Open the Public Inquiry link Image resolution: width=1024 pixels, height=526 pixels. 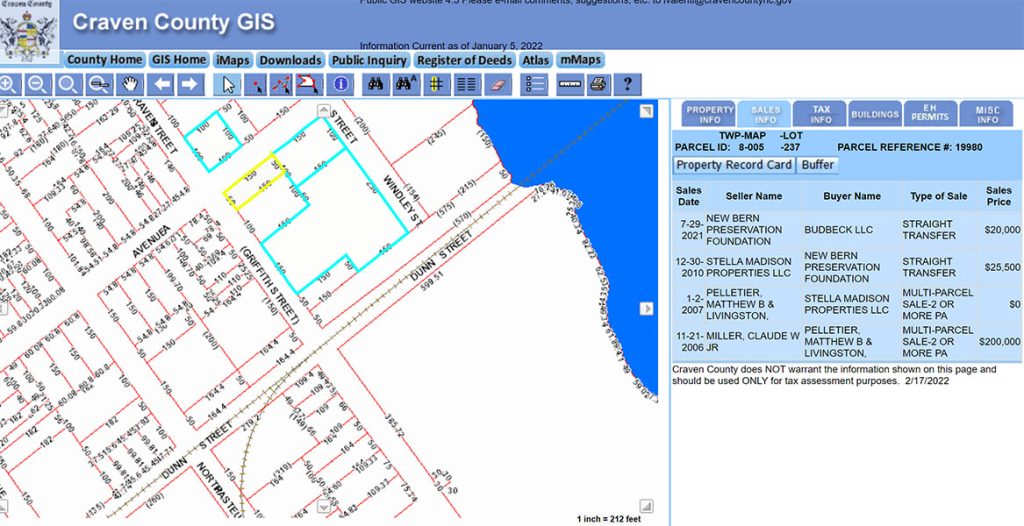pos(370,60)
